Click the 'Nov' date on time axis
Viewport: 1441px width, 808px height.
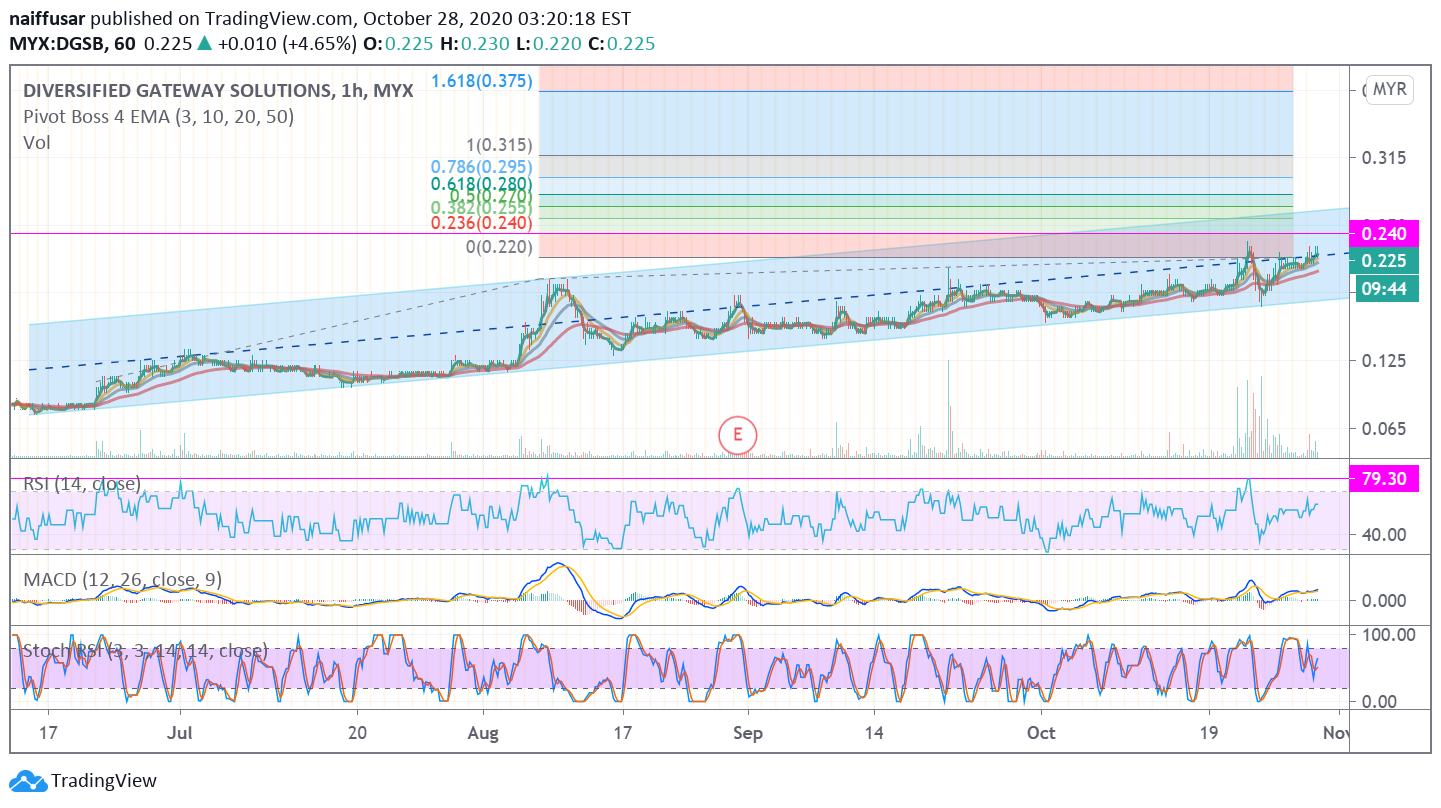pyautogui.click(x=1335, y=732)
